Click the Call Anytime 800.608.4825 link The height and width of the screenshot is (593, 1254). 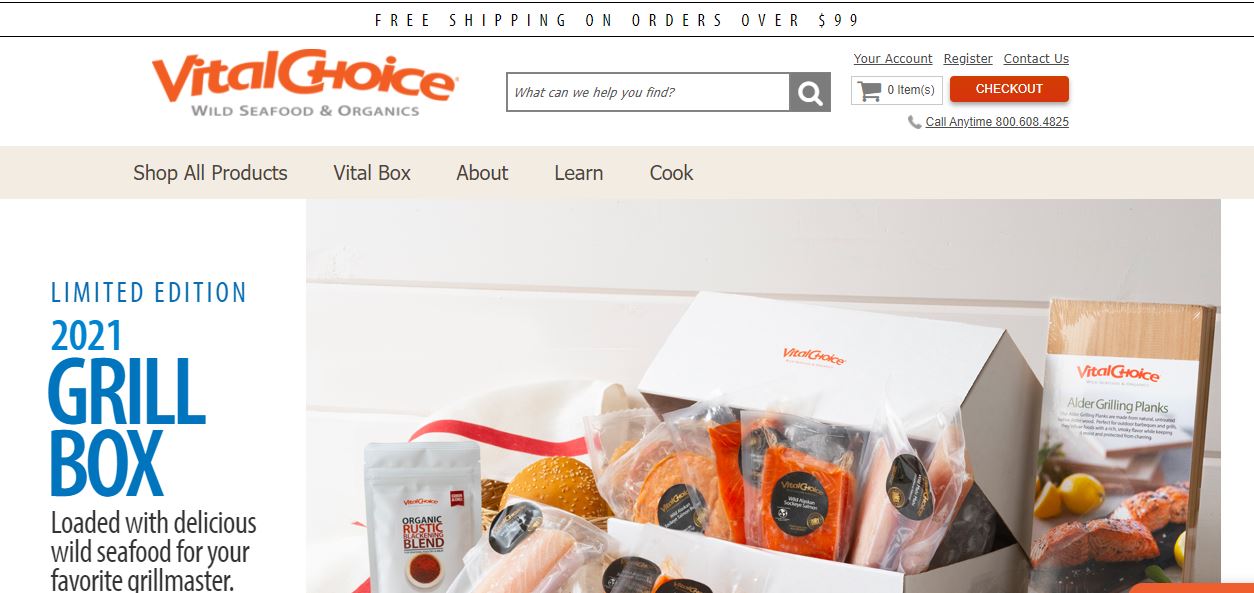pyautogui.click(x=997, y=122)
